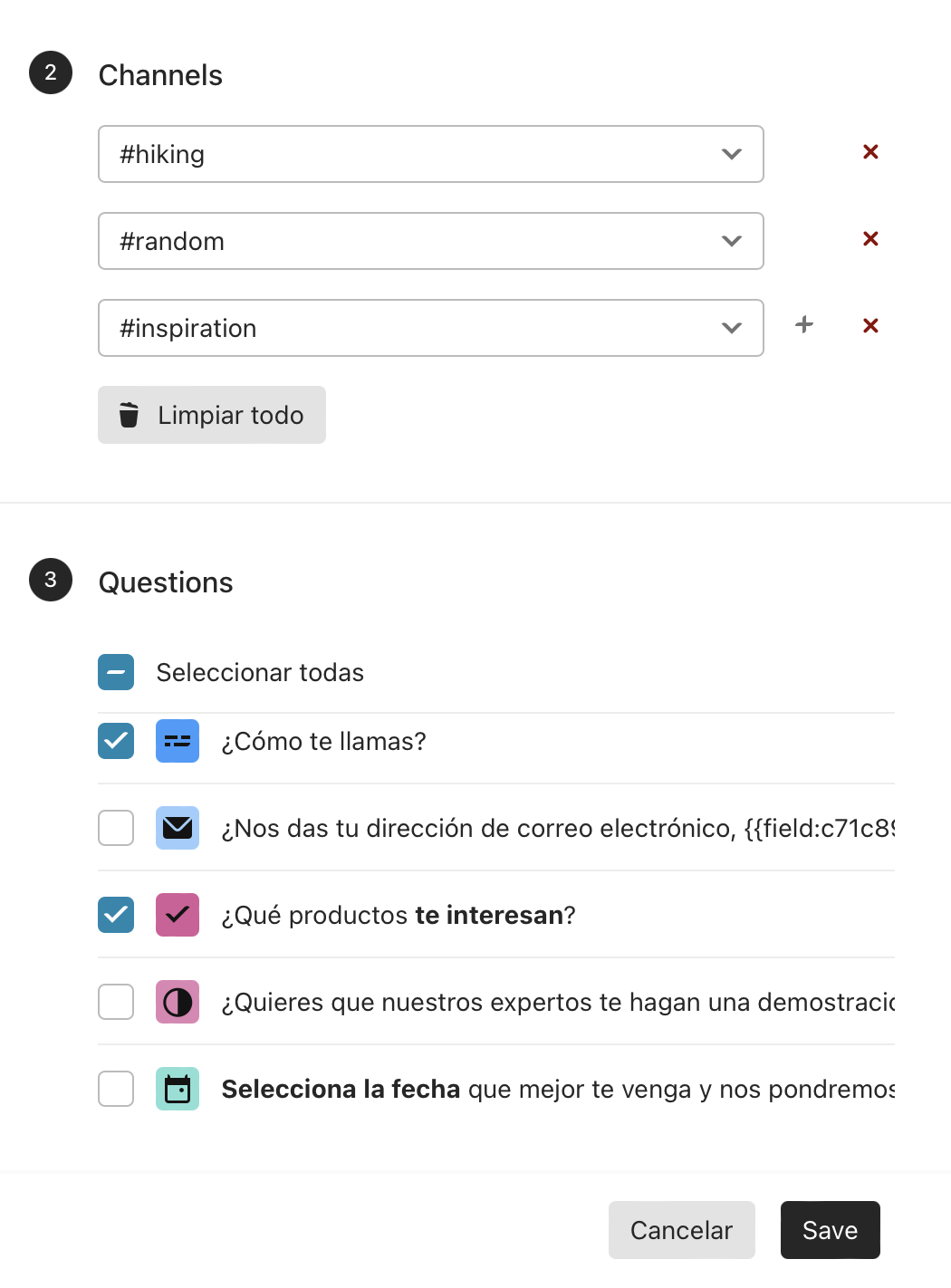Click the Limpiar todo button
This screenshot has width=951, height=1288.
tap(212, 415)
